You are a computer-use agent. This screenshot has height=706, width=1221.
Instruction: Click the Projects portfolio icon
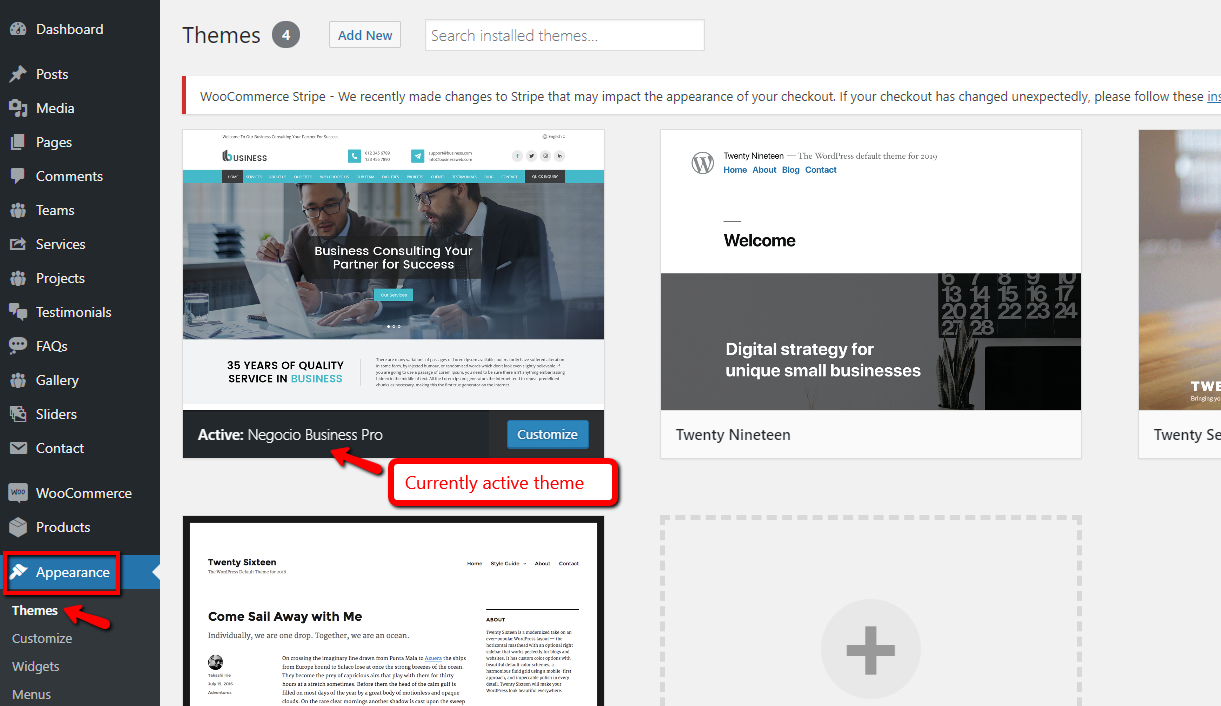18,278
